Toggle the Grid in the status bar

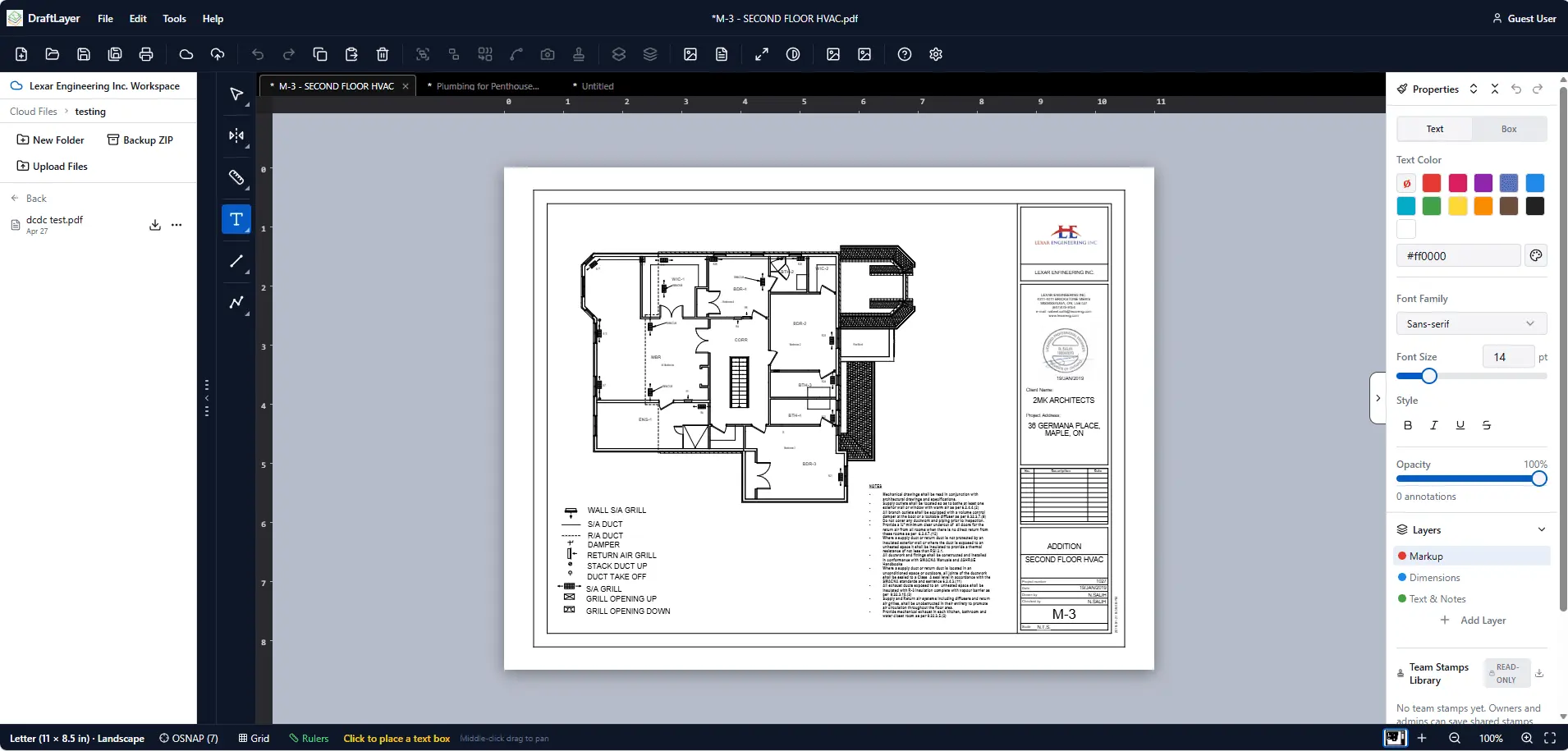tap(254, 738)
